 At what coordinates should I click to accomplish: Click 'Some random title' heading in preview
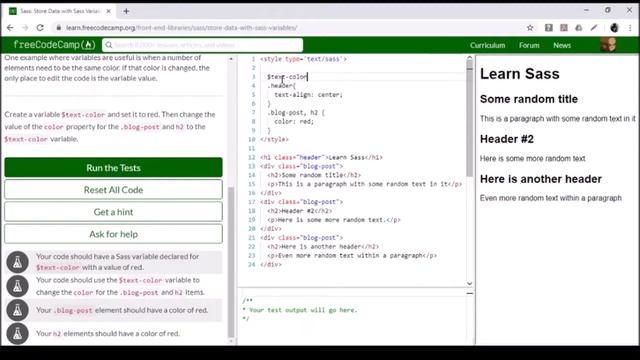point(529,99)
